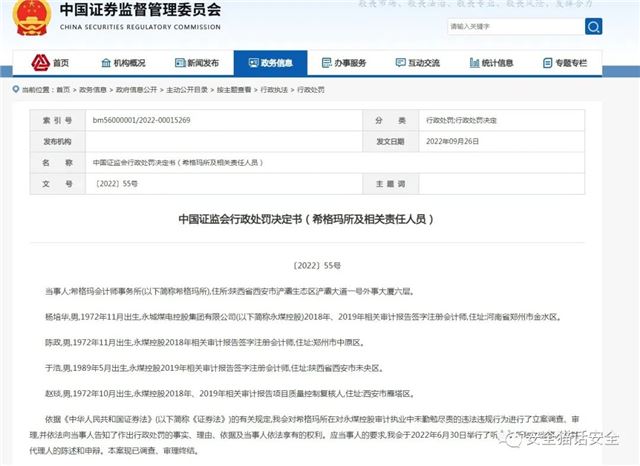Screen dimensions: 640x466
Task: Click the CSRC national emblem logo
Action: coord(32,17)
